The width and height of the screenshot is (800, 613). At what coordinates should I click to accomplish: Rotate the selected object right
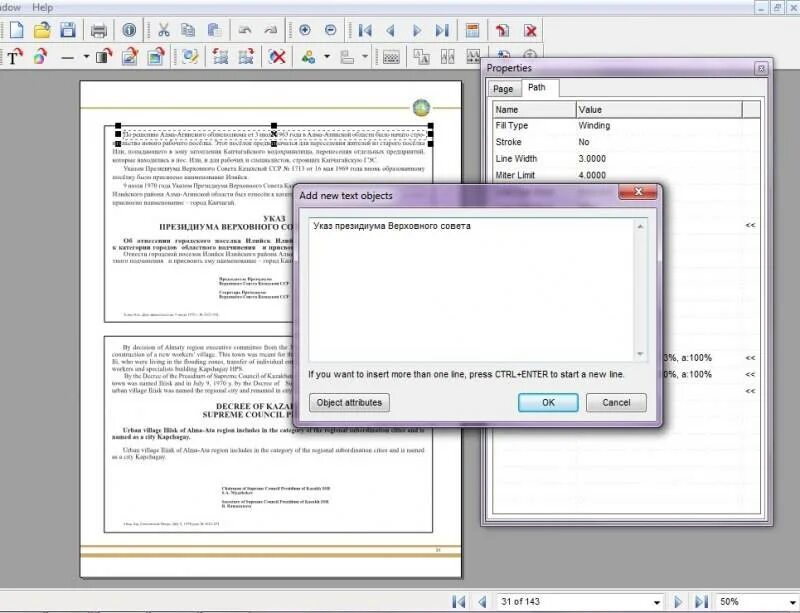click(246, 57)
